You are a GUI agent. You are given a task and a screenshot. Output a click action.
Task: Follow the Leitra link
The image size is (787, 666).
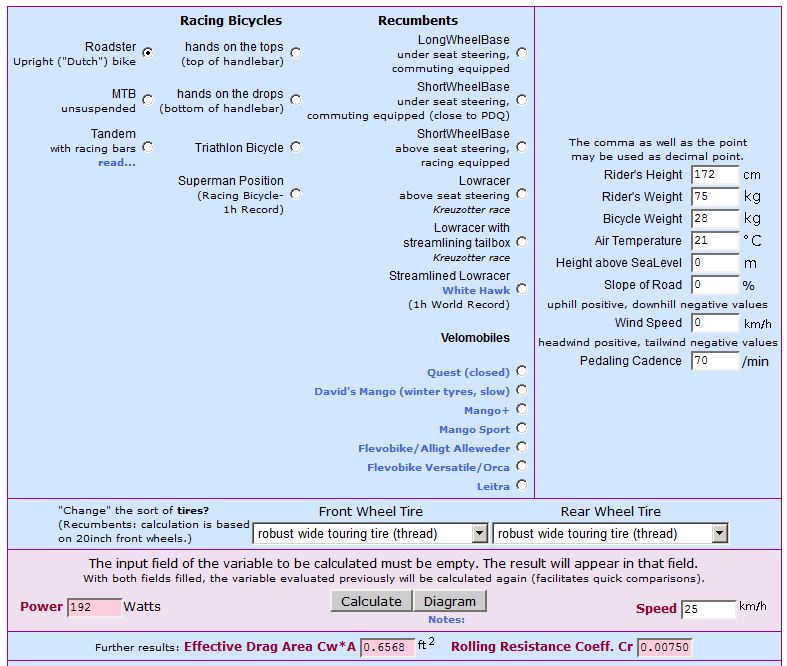pyautogui.click(x=493, y=486)
